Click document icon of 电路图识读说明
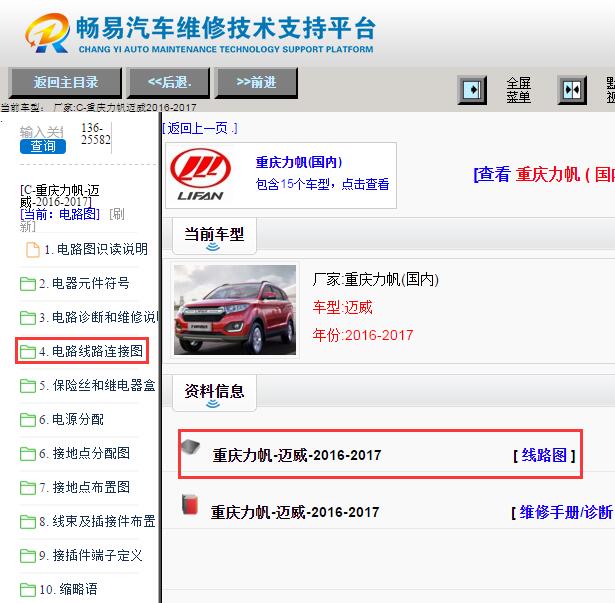The height and width of the screenshot is (603, 615). coord(33,250)
